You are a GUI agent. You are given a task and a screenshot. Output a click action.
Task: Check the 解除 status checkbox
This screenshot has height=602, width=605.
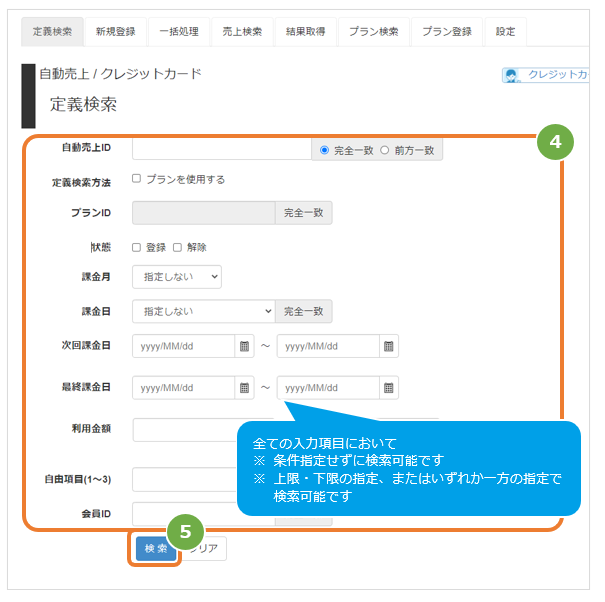coord(177,247)
